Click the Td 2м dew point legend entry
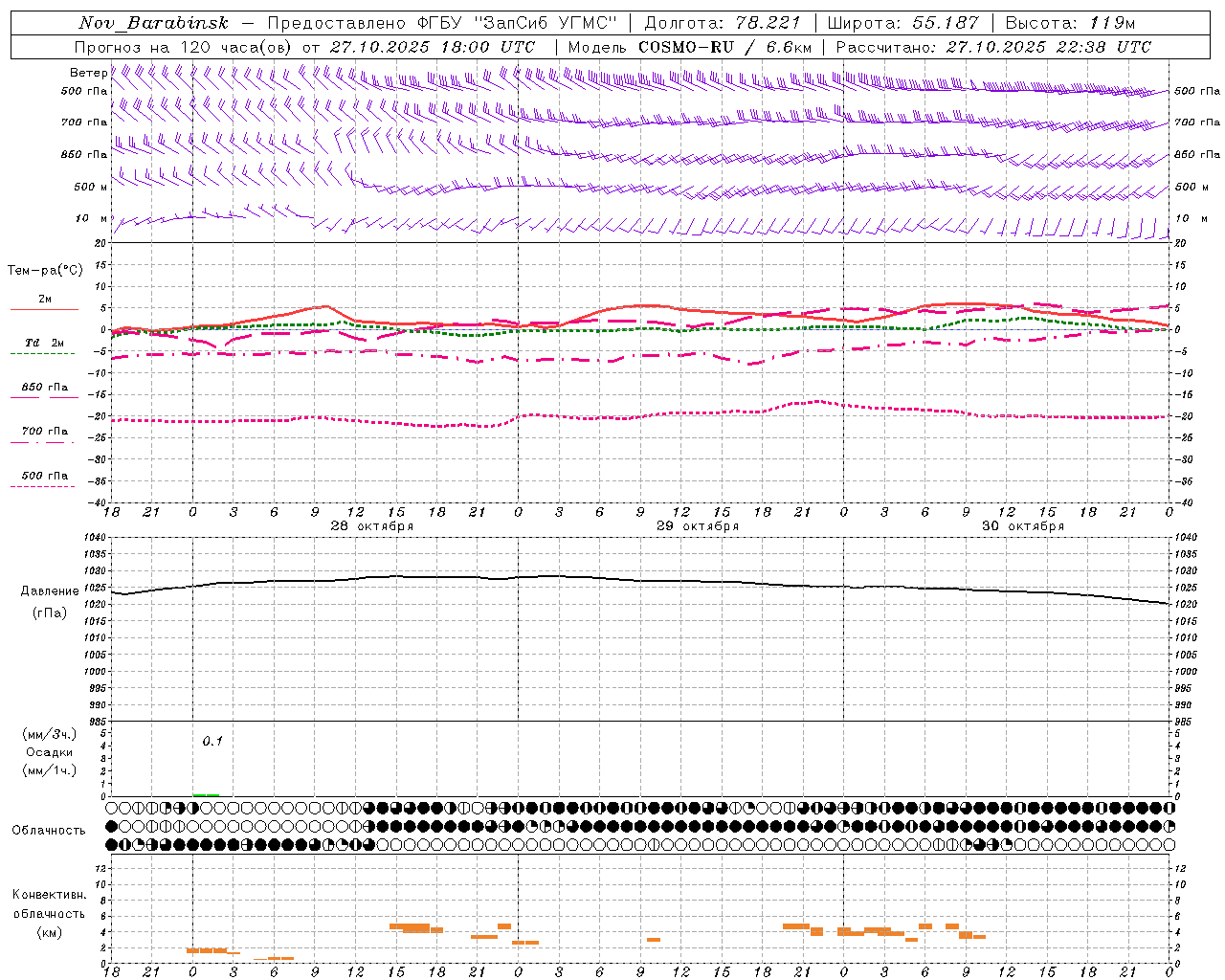The width and height of the screenshot is (1225, 980). point(45,343)
